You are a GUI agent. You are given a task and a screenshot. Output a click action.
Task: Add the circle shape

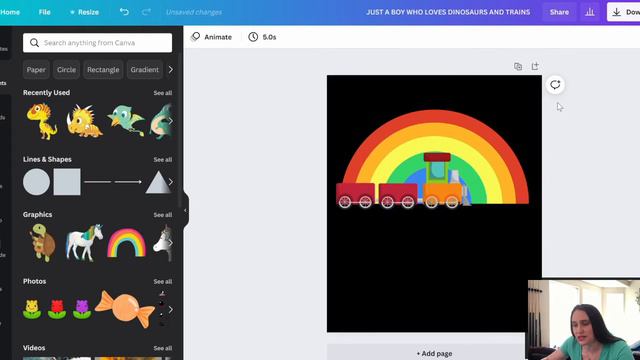coord(36,182)
